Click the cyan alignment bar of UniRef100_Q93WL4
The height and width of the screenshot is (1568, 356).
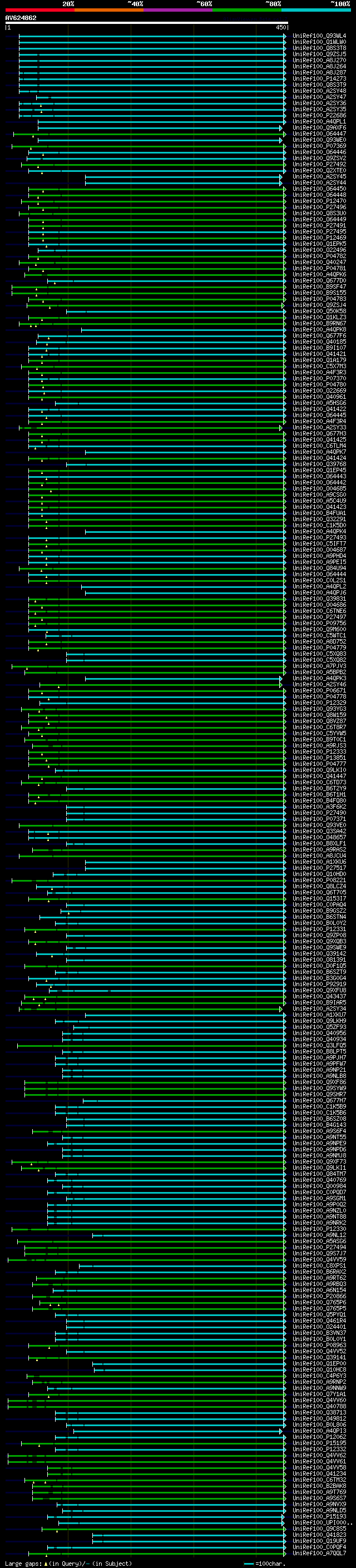tap(152, 36)
